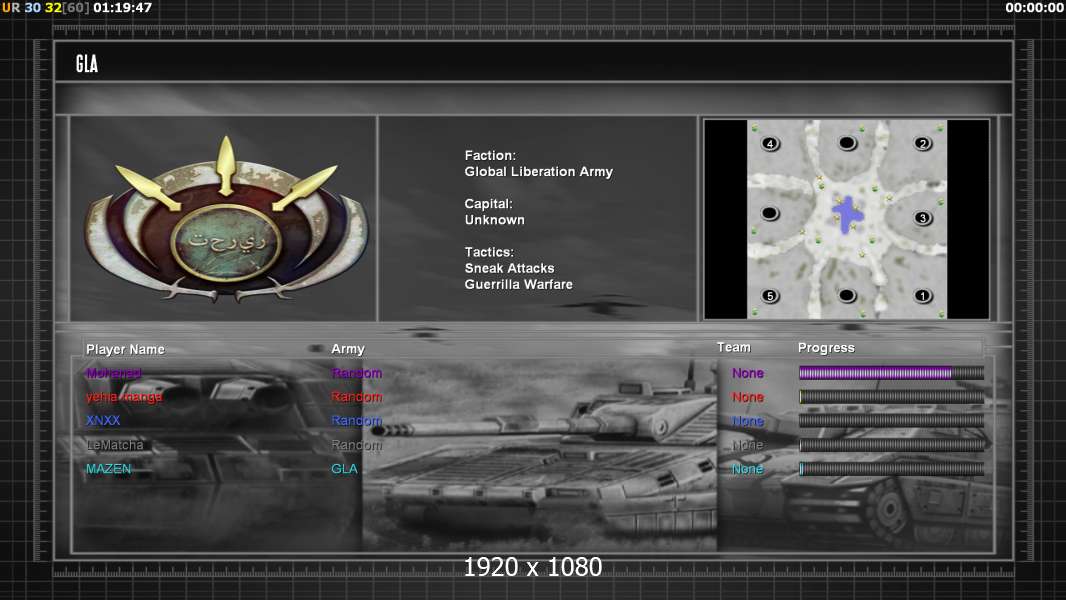The width and height of the screenshot is (1066, 600).
Task: Select start position 4 on minimap
Action: pyautogui.click(x=770, y=144)
